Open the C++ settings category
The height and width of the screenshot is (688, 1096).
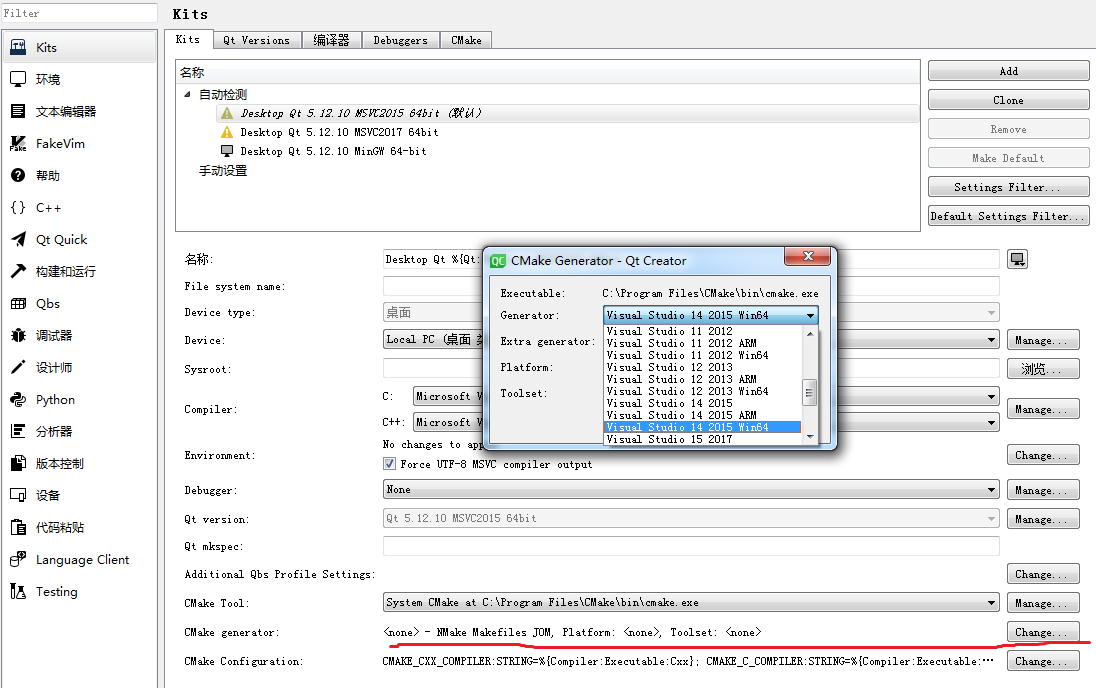click(x=79, y=208)
